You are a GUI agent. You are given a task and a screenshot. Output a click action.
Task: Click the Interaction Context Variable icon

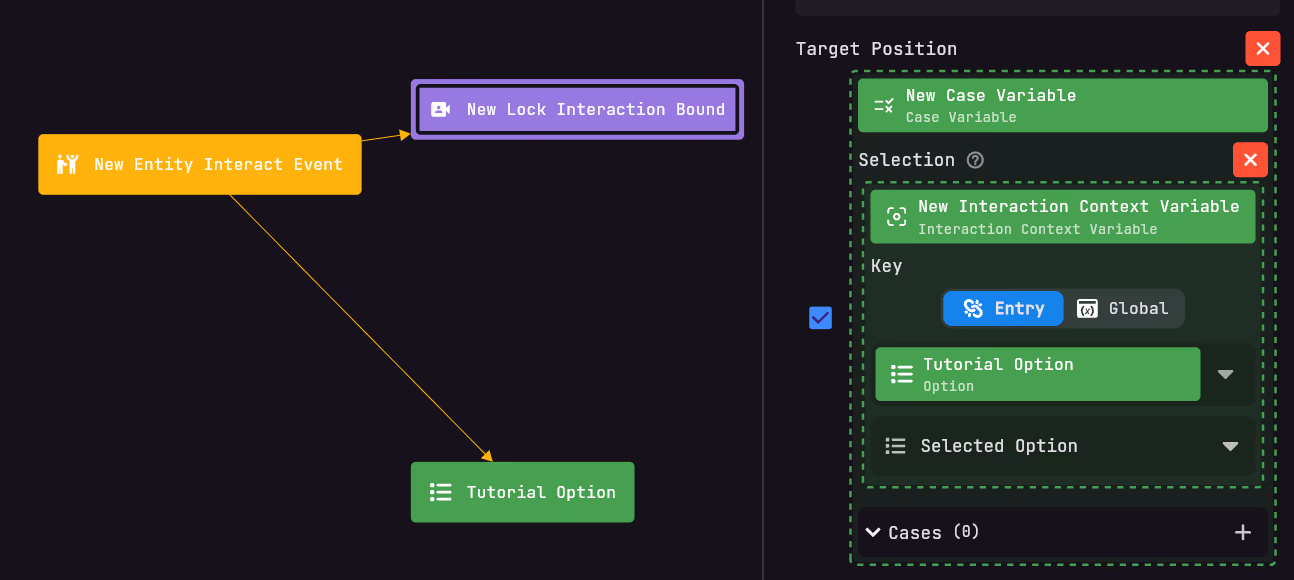[897, 217]
